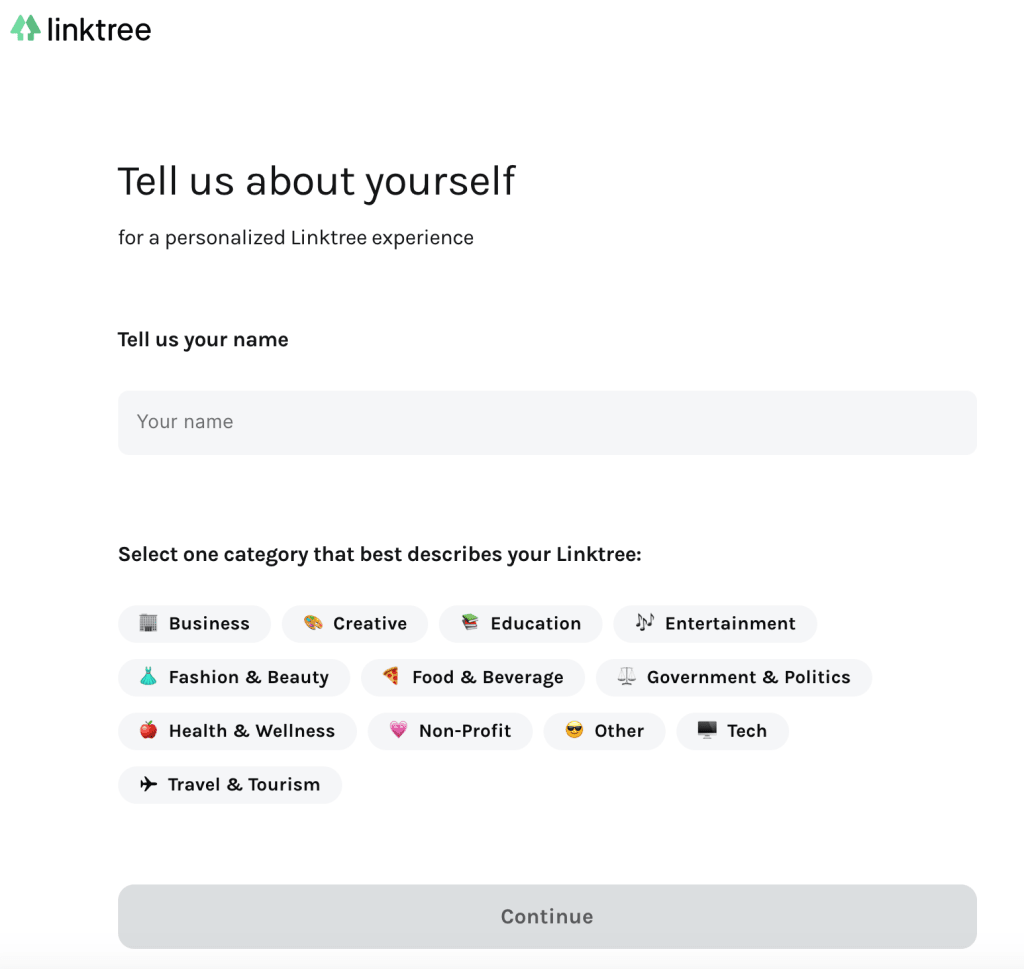Select the Food & Beverage category
The width and height of the screenshot is (1024, 969).
(472, 677)
